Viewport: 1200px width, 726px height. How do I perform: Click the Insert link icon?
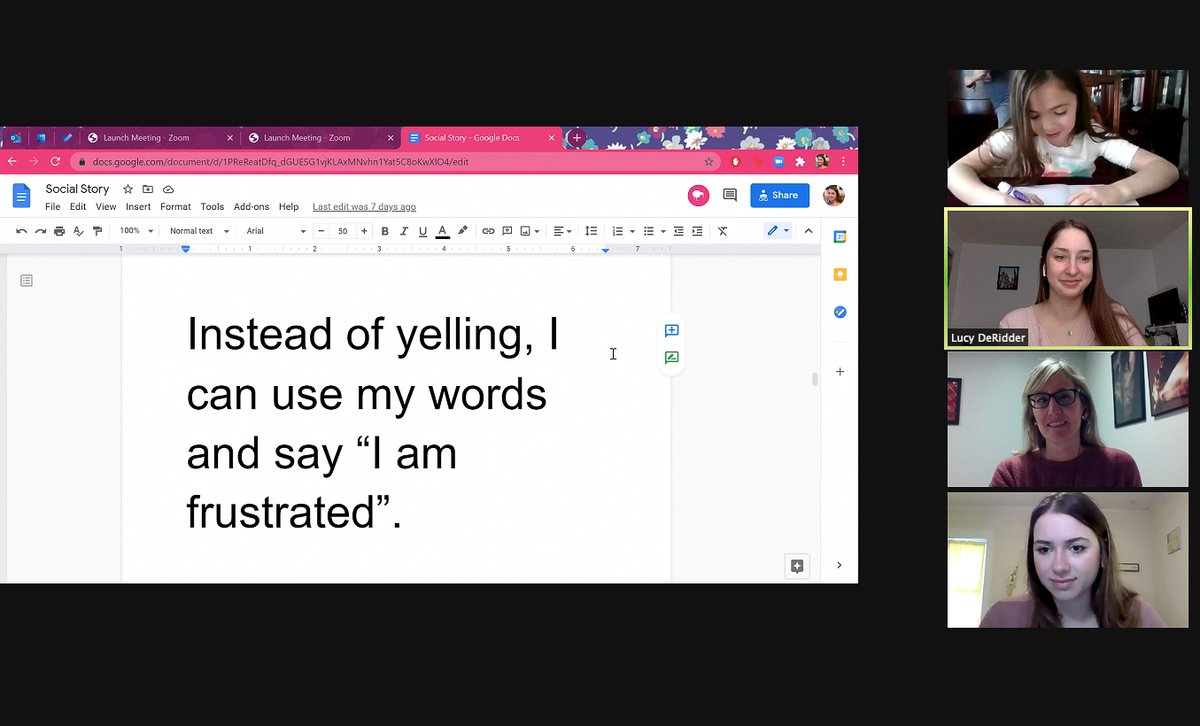point(488,231)
